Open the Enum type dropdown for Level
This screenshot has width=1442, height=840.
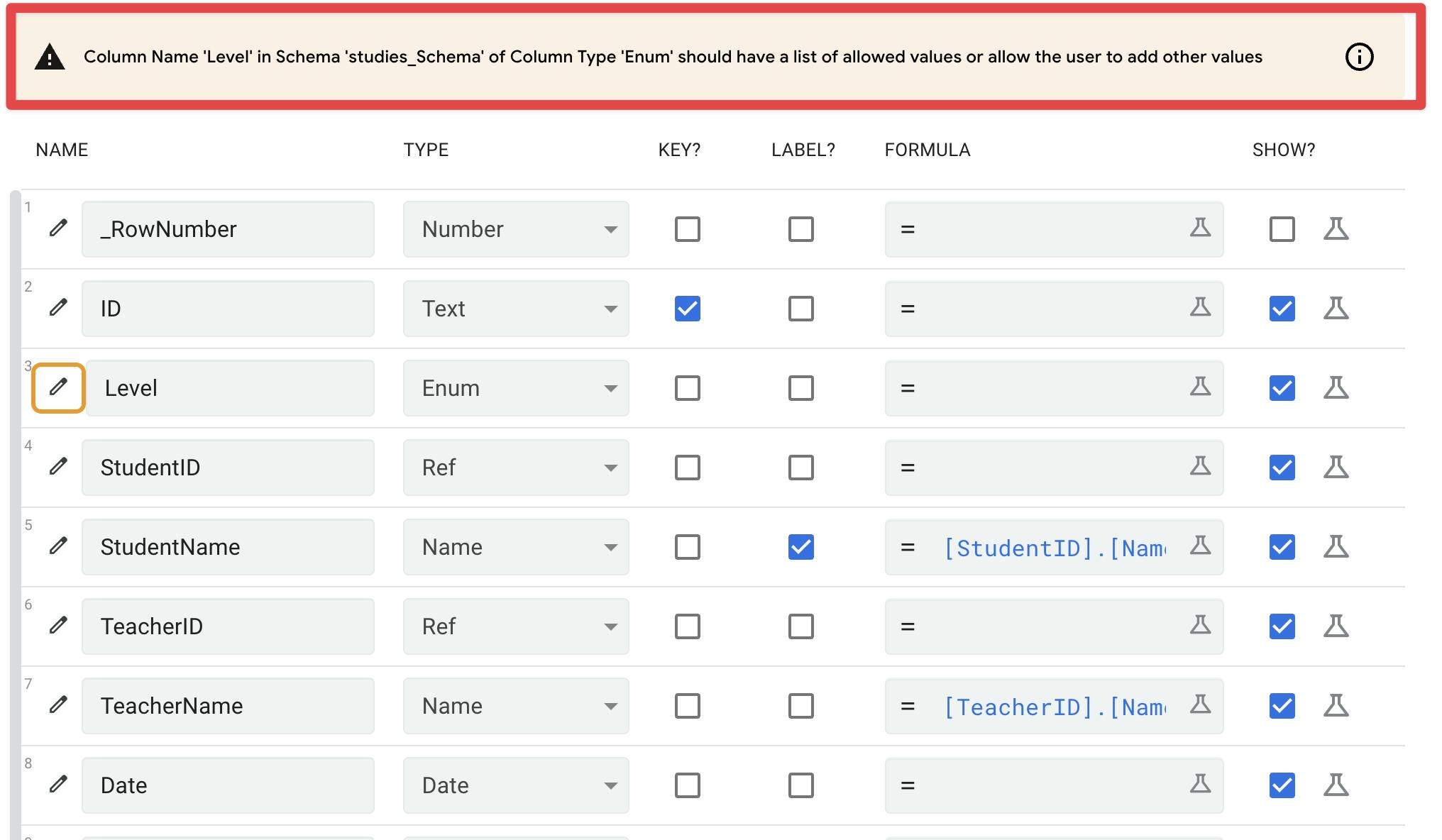pos(515,388)
